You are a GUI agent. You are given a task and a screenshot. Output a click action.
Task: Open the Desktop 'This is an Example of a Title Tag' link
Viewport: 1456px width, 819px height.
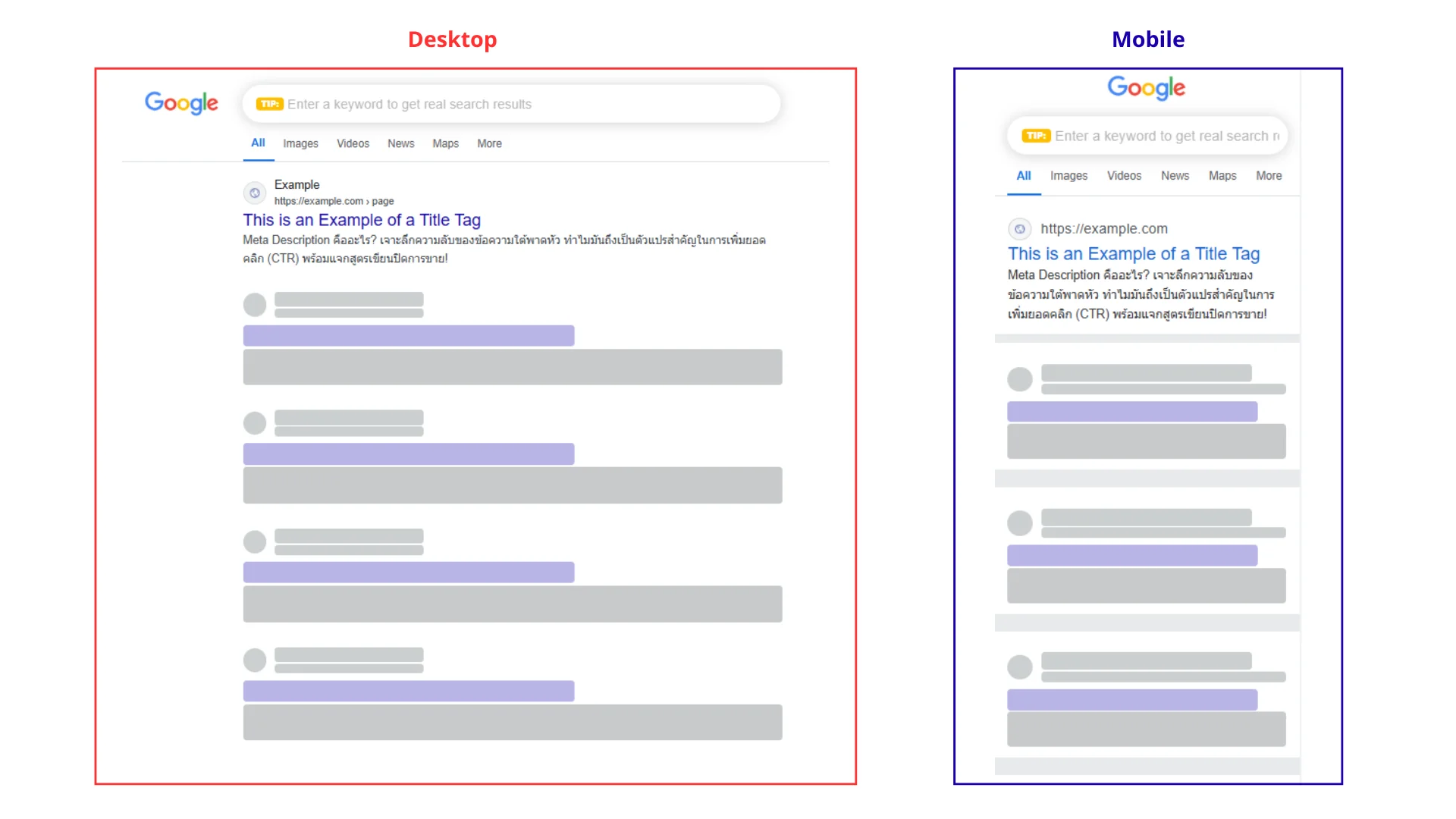pyautogui.click(x=362, y=220)
